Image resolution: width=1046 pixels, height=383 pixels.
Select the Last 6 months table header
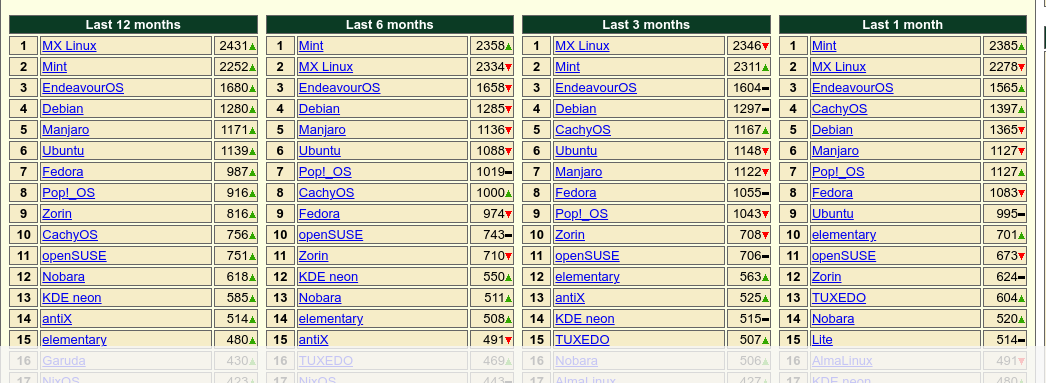click(x=390, y=25)
